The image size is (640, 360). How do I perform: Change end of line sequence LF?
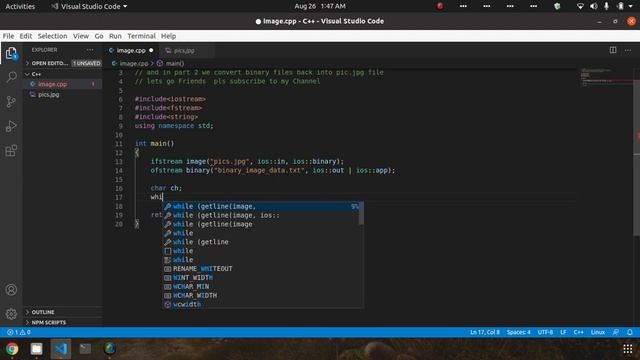tap(563, 332)
